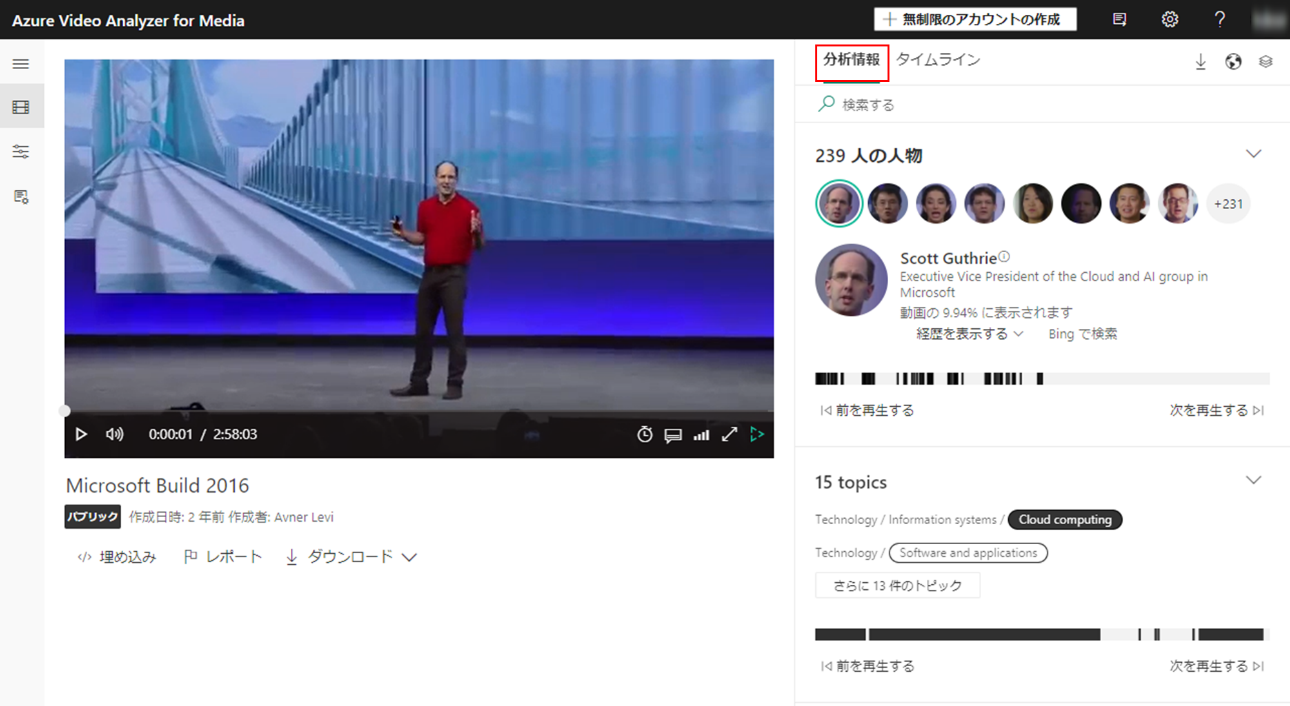The image size is (1290, 706).
Task: Expand 経歴を表示する dropdown
Action: click(970, 334)
